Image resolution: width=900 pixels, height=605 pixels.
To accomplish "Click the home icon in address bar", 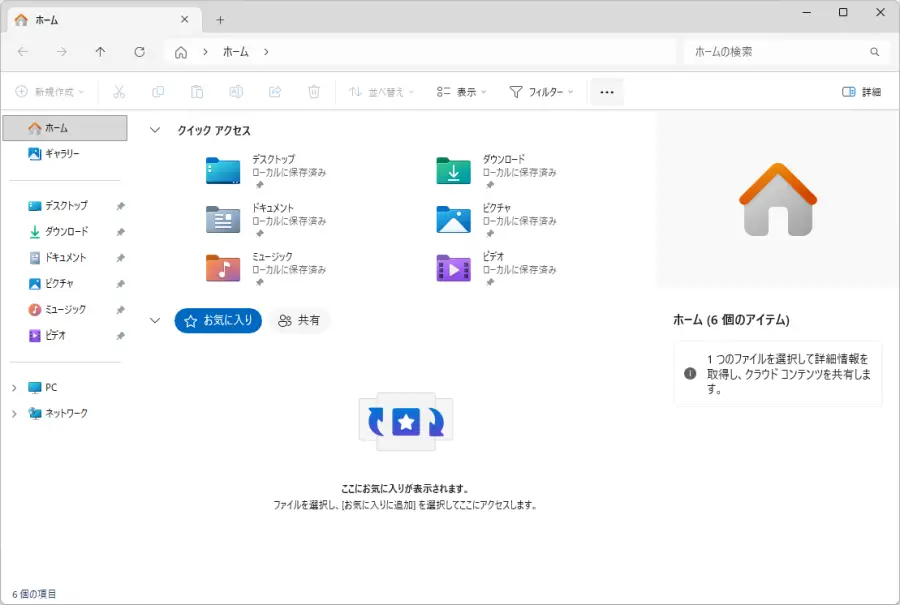I will pos(181,52).
